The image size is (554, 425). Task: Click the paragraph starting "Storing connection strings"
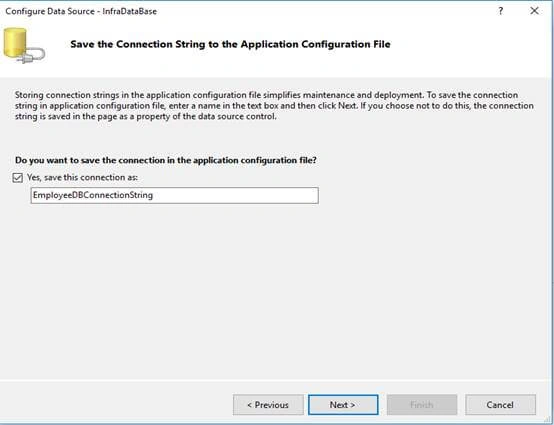pos(274,106)
